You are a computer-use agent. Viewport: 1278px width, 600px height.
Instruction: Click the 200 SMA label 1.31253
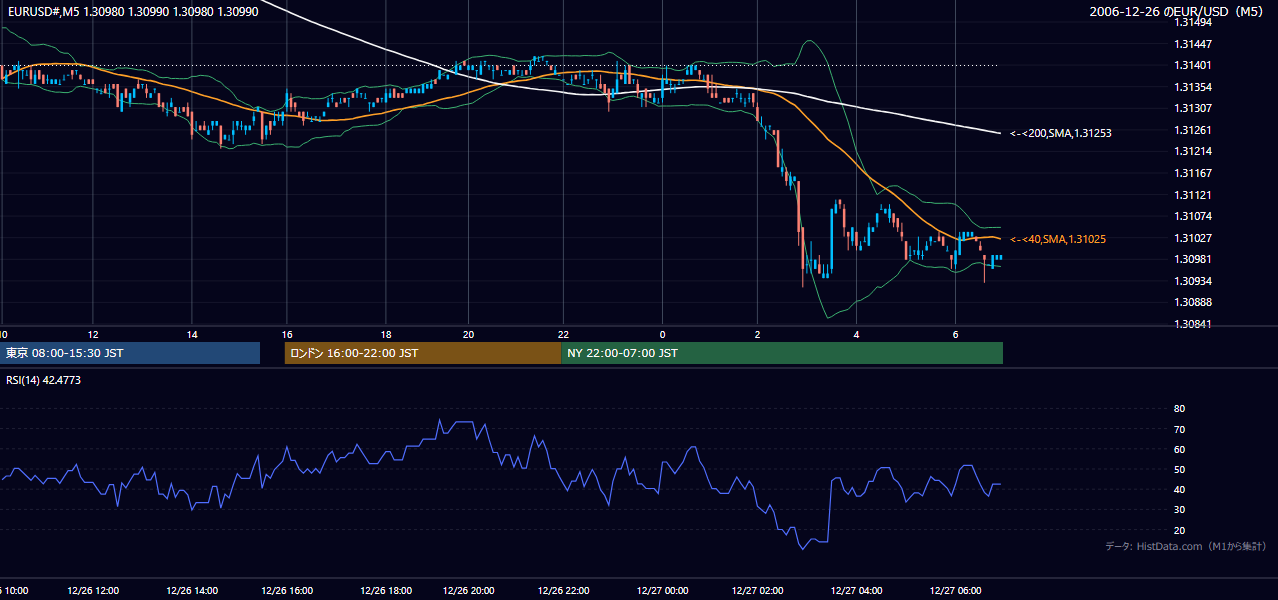coord(1060,133)
